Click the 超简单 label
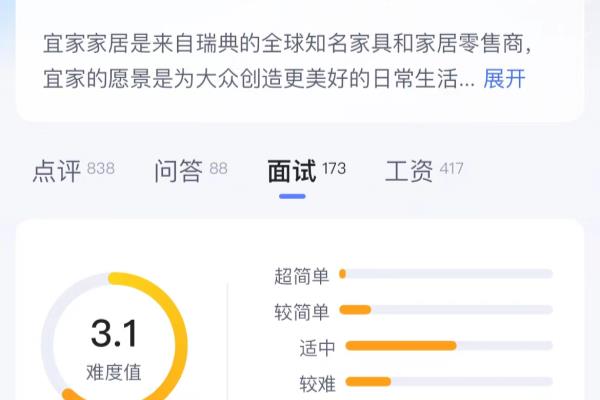 302,276
